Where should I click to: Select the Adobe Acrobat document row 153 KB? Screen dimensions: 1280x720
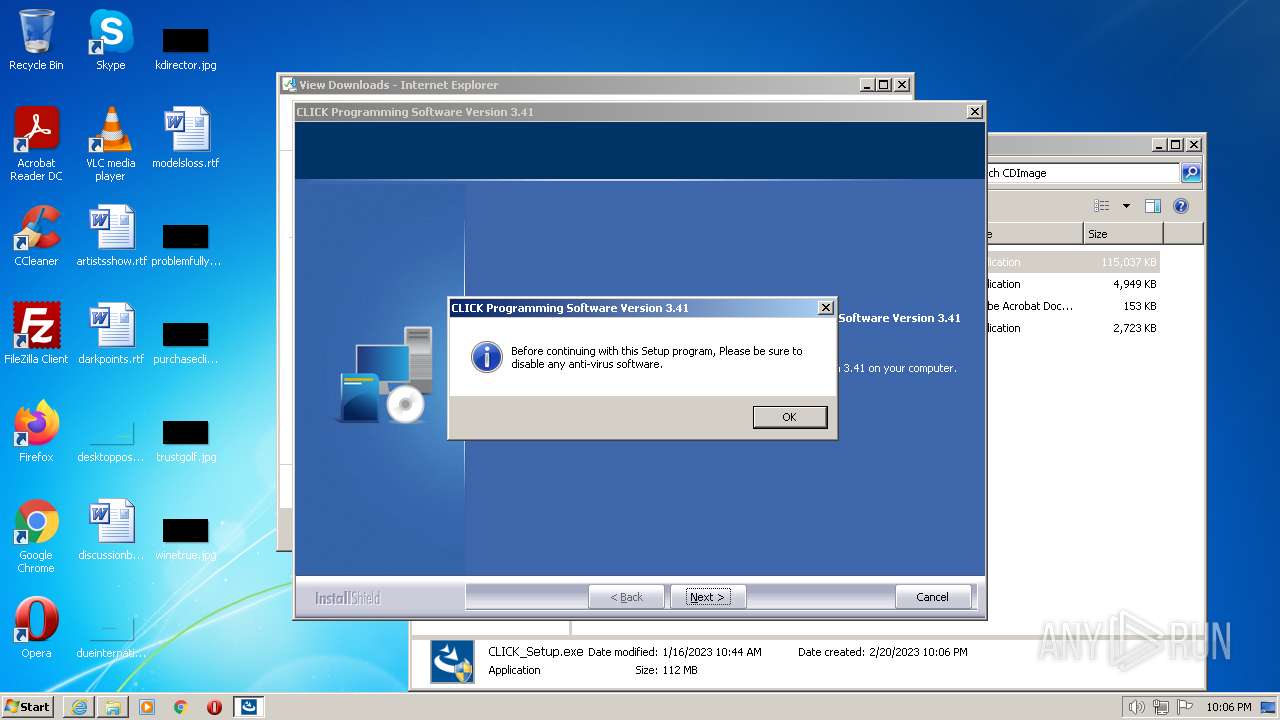point(1072,306)
